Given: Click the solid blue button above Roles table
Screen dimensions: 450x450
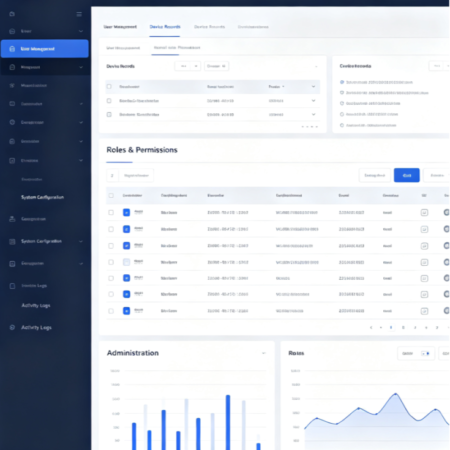Looking at the screenshot, I should tap(407, 175).
